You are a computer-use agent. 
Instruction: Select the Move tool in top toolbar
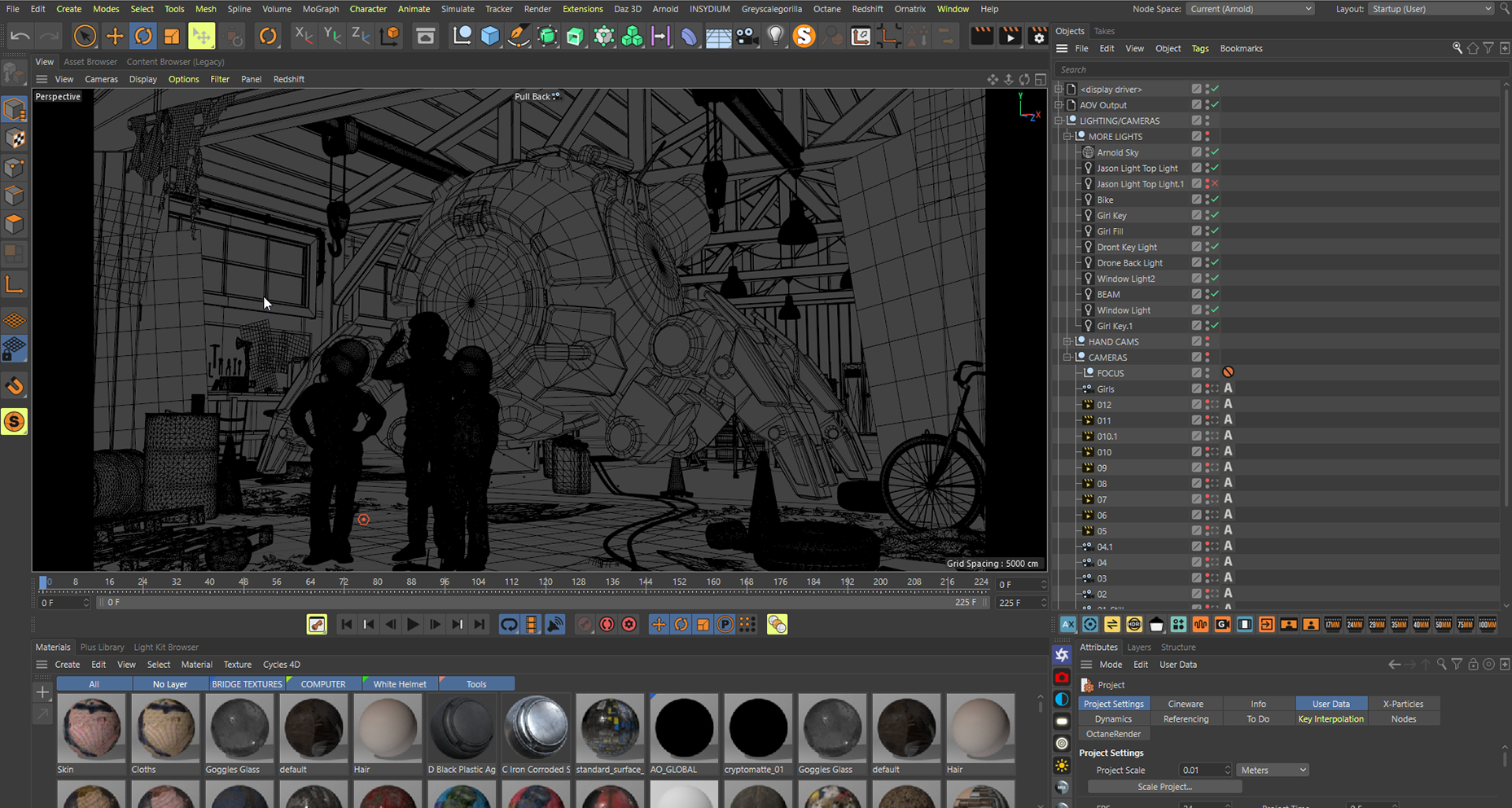click(115, 36)
